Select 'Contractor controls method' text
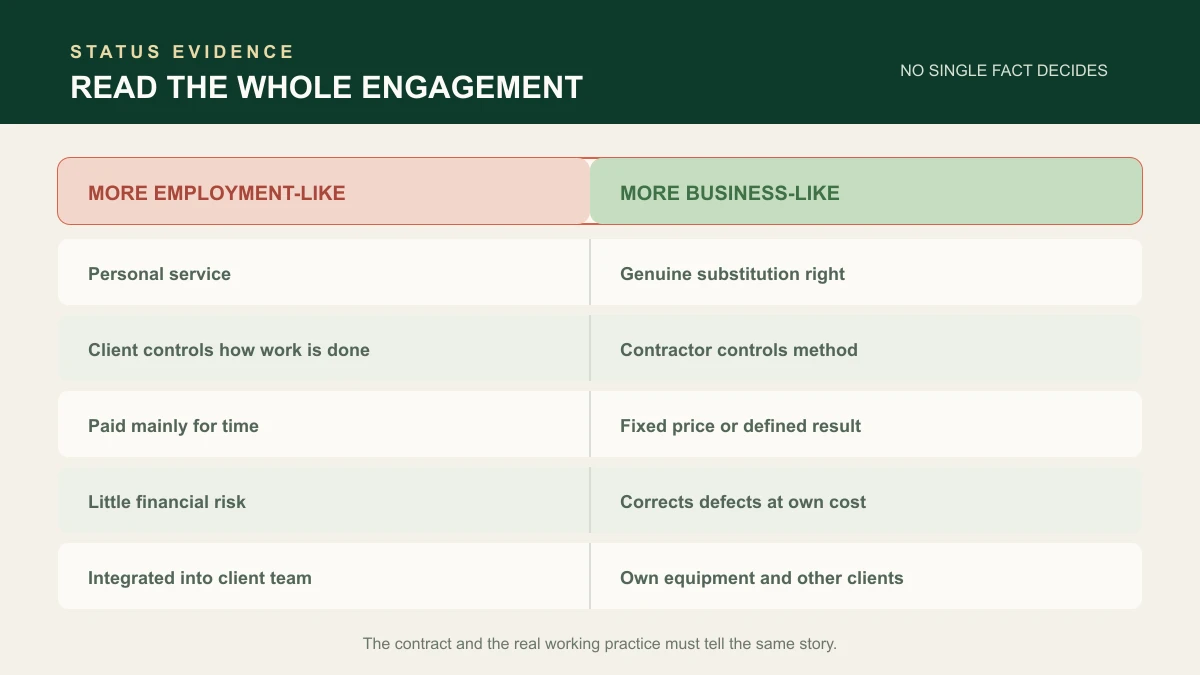 point(739,350)
